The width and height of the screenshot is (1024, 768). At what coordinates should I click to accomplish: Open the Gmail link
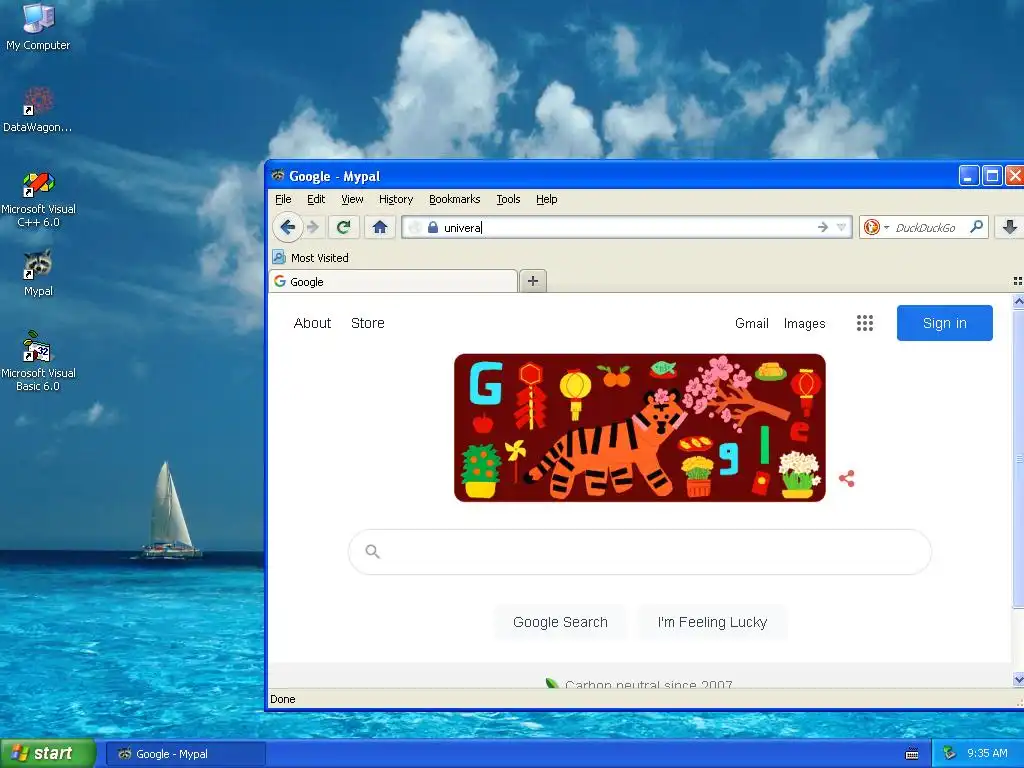point(752,323)
